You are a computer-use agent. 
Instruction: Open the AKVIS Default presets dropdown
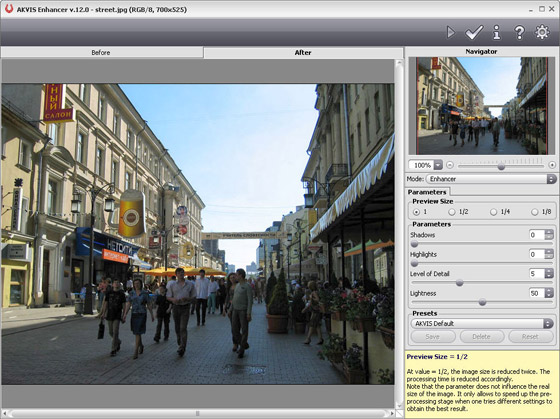(548, 324)
